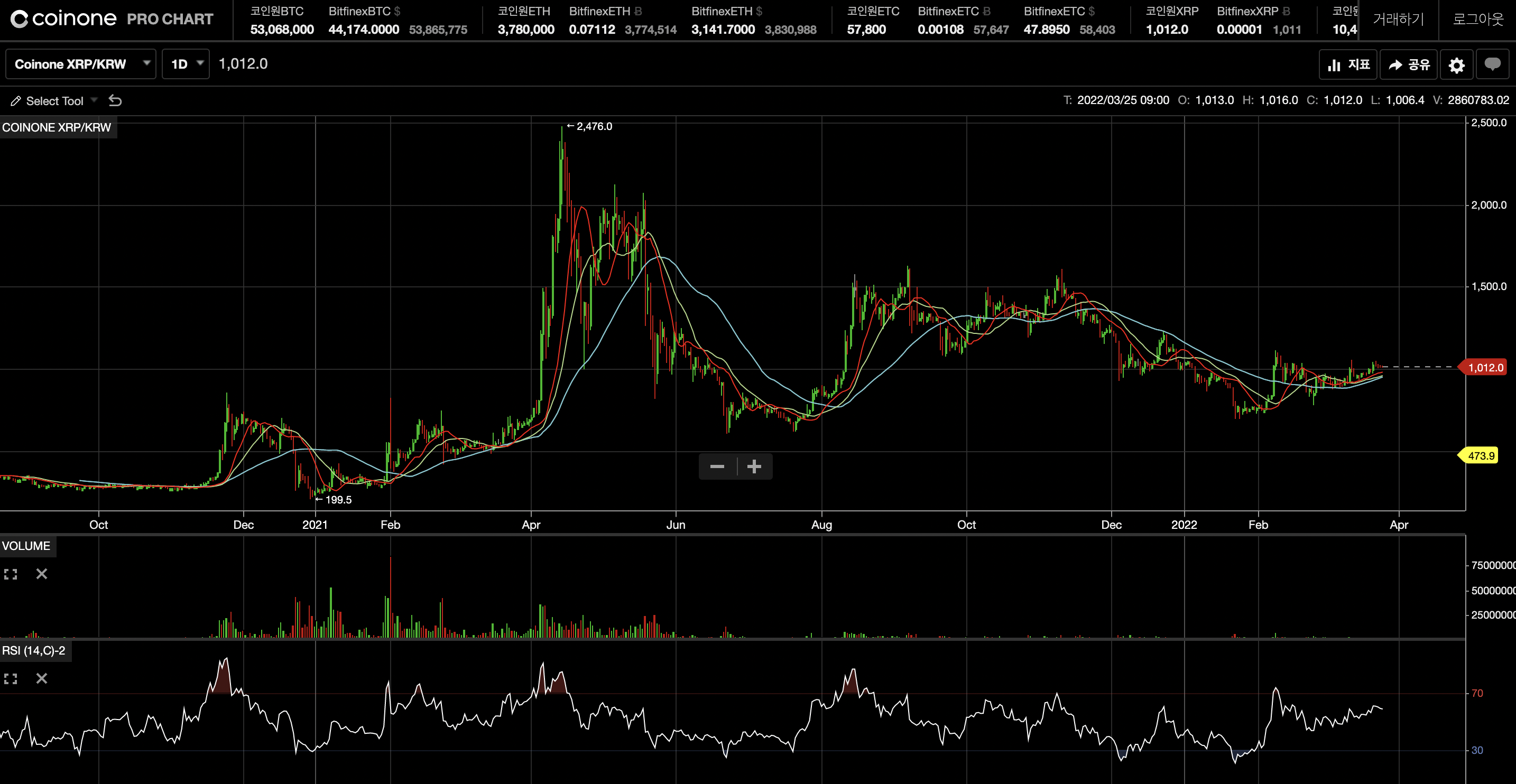Click the undo arrow icon
This screenshot has width=1516, height=784.
[115, 100]
